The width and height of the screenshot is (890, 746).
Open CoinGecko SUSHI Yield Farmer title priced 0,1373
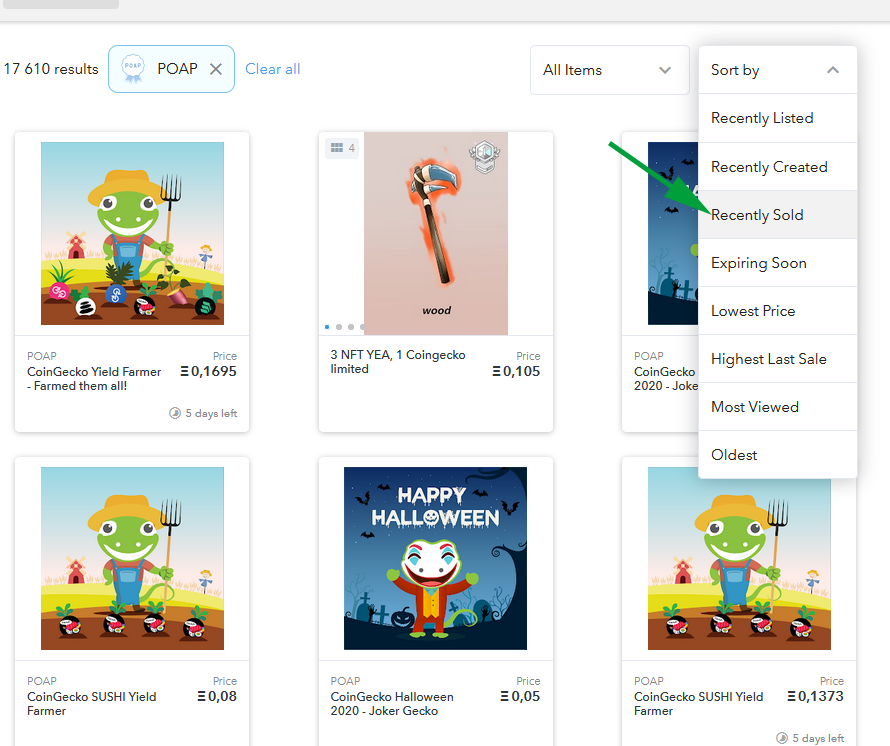coord(699,703)
